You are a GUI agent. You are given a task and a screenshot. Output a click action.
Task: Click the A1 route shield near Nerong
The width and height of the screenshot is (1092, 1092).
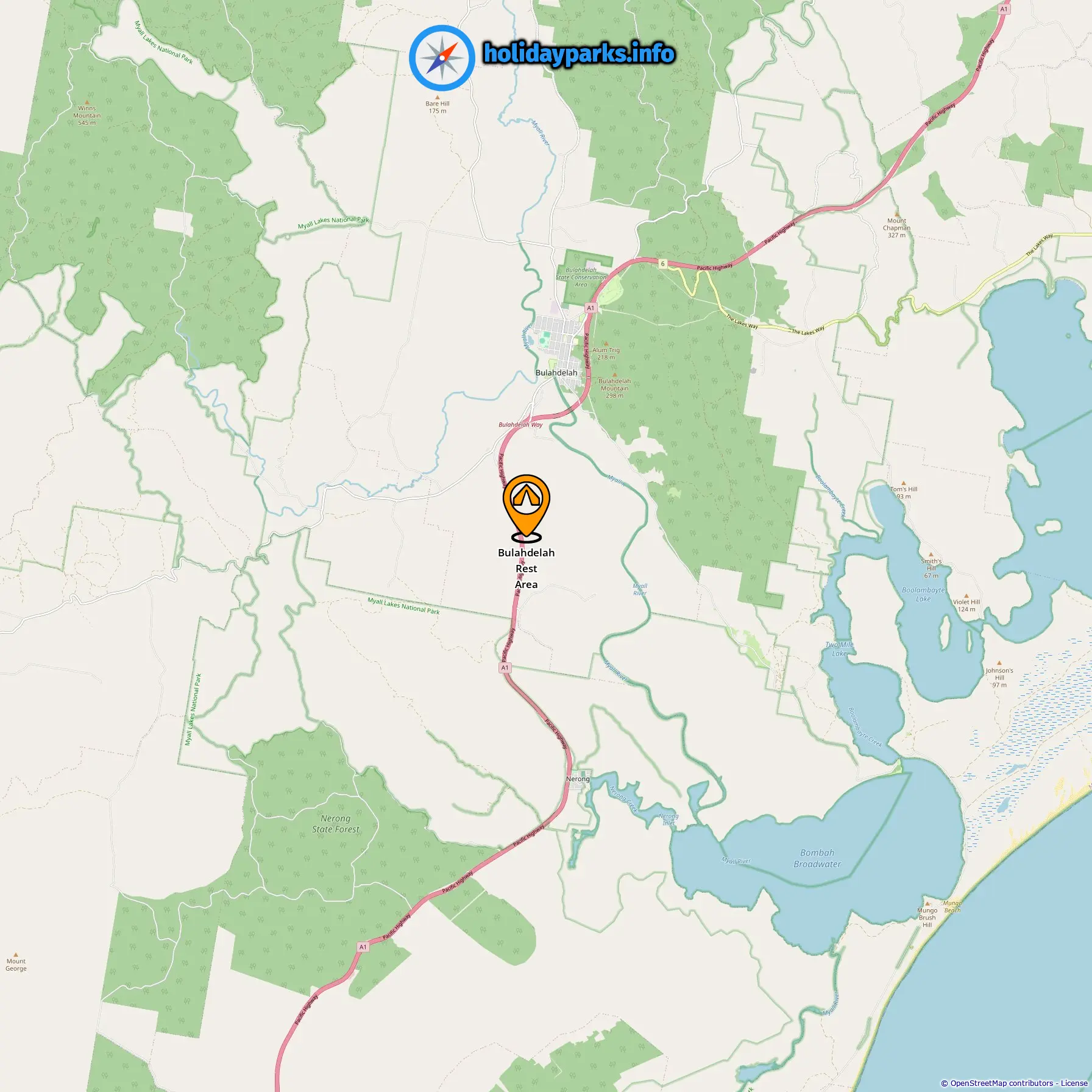coord(505,668)
